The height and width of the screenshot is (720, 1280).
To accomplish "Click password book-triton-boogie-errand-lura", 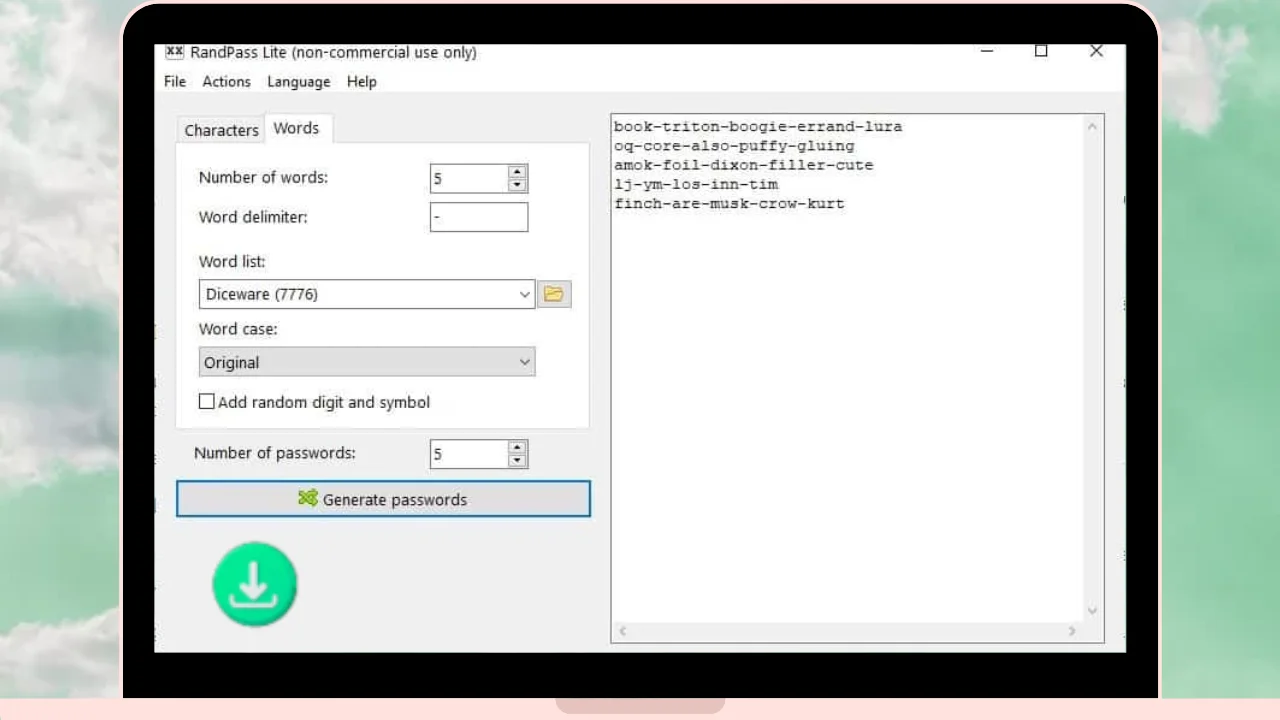I will (758, 127).
